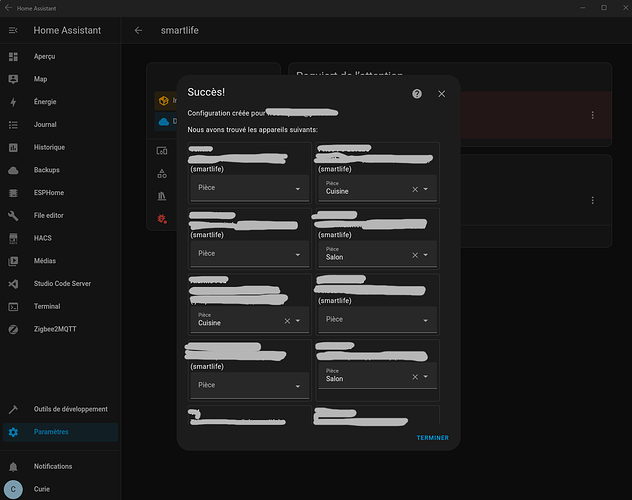Open the Énergie panel
The width and height of the screenshot is (632, 500).
(60, 102)
